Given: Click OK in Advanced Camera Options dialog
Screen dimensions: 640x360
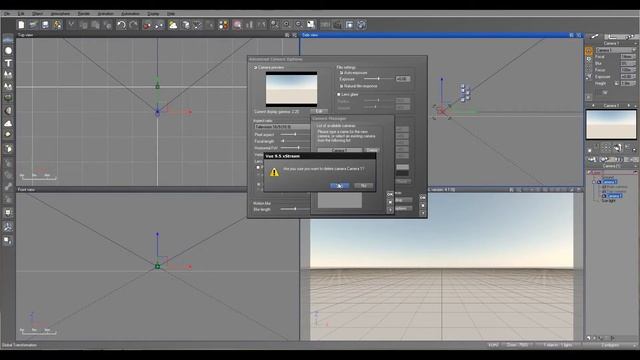Looking at the screenshot, I should pos(422,198).
